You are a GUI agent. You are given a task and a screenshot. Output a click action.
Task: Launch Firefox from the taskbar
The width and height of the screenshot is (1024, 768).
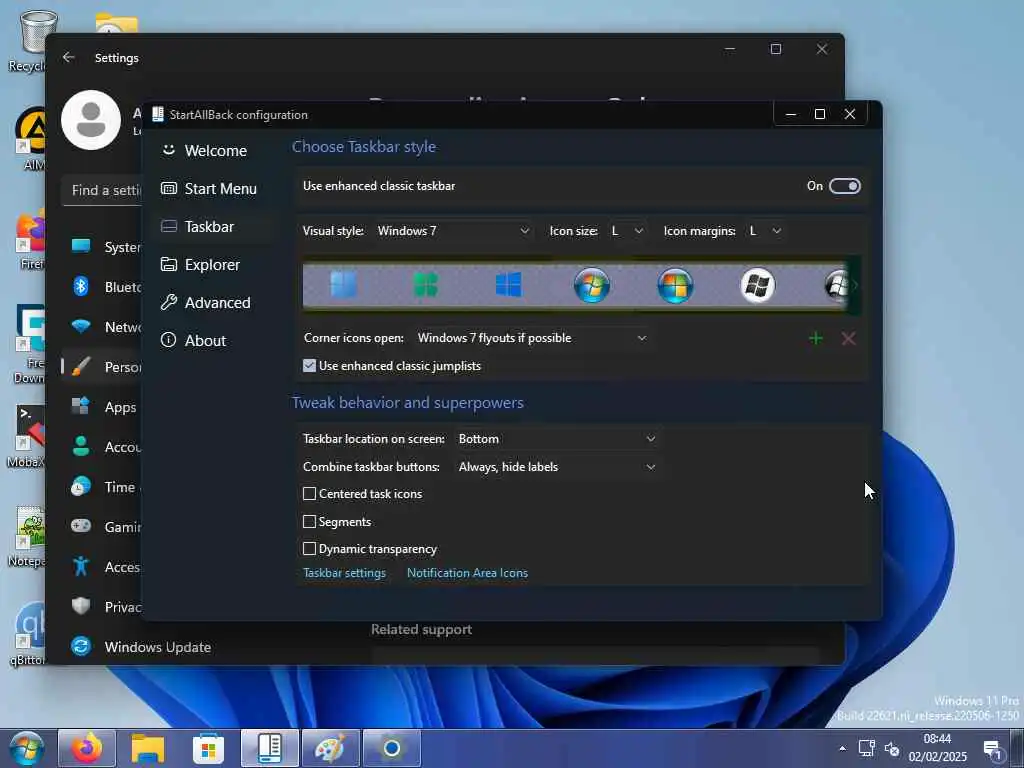click(x=87, y=748)
